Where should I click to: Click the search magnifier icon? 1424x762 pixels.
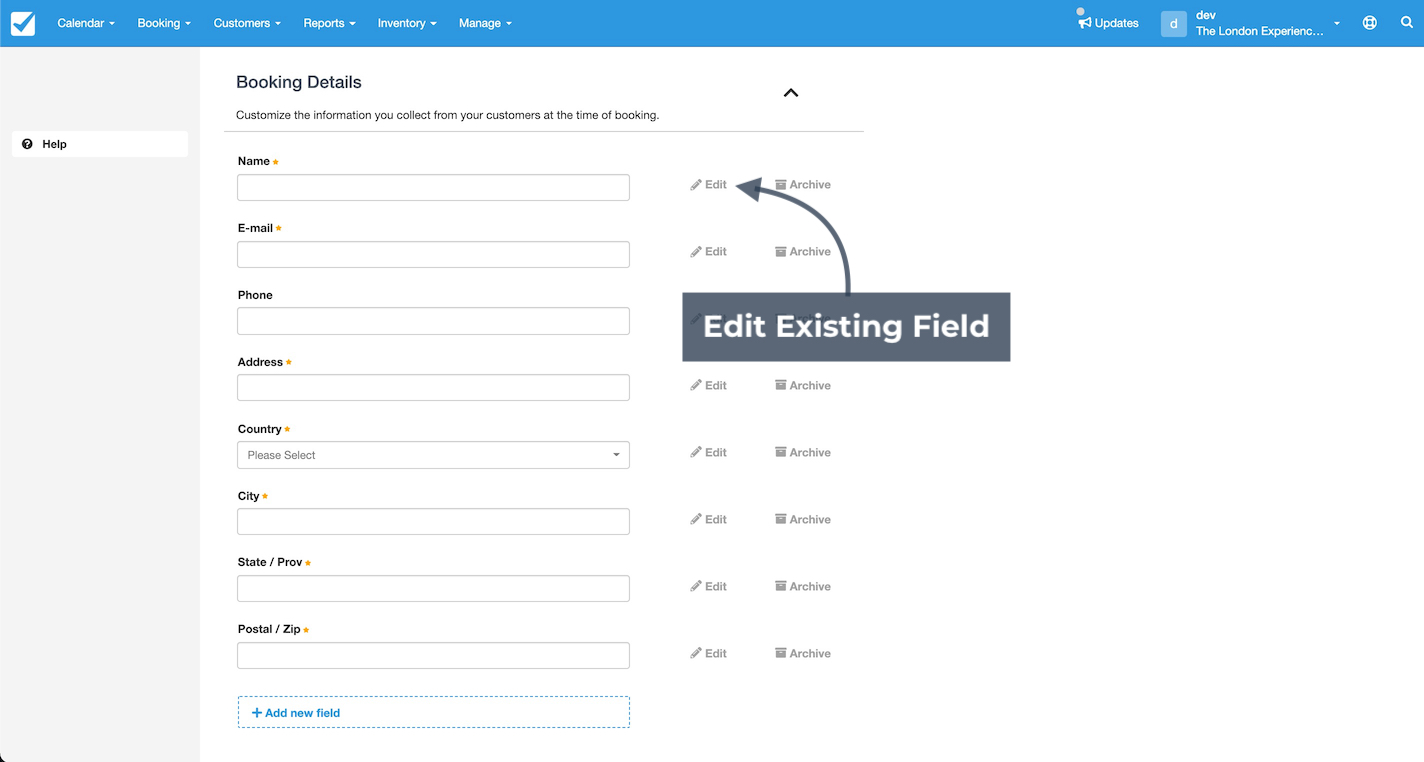click(1407, 23)
